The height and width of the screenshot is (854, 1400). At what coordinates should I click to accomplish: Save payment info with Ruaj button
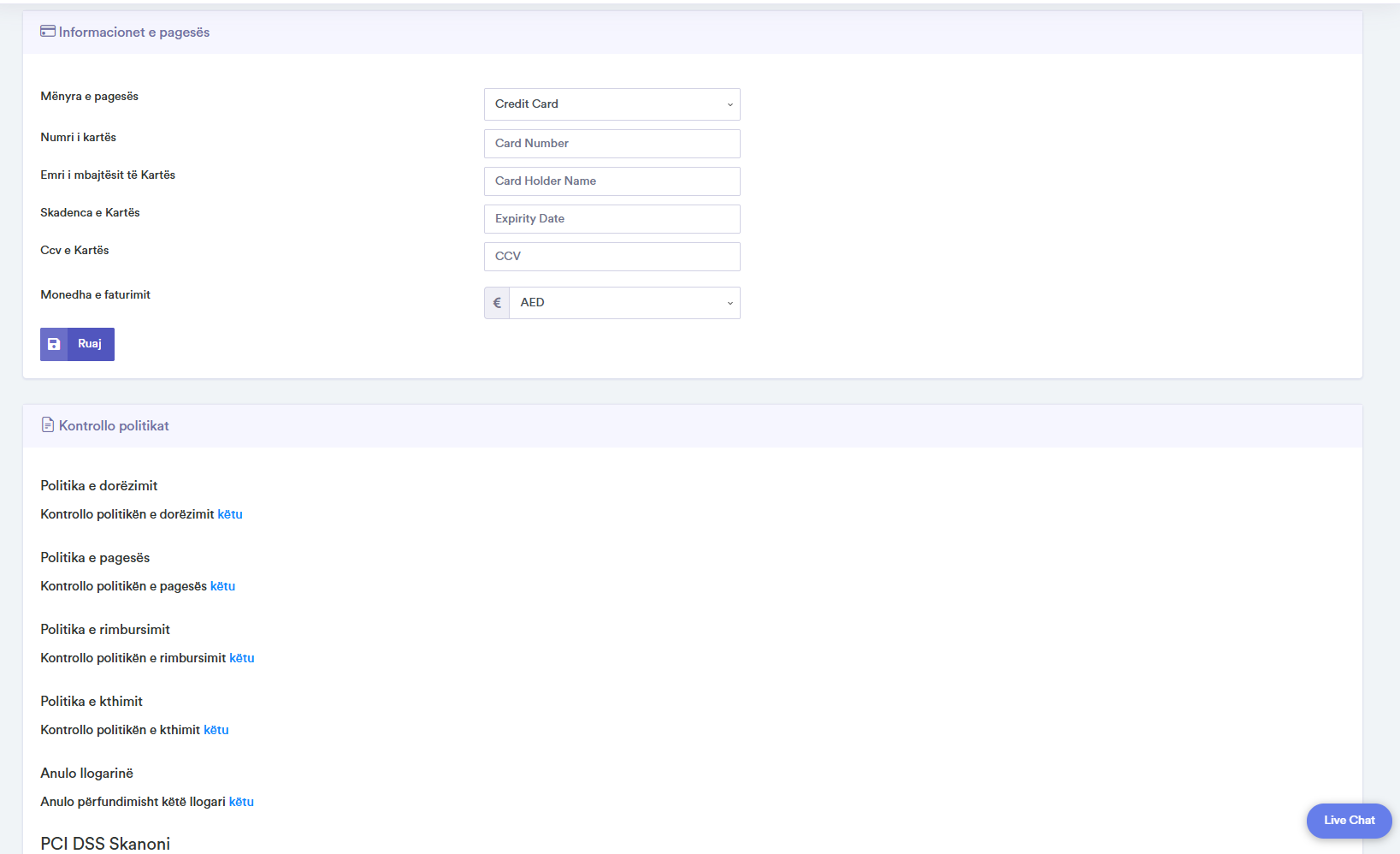pyautogui.click(x=77, y=344)
